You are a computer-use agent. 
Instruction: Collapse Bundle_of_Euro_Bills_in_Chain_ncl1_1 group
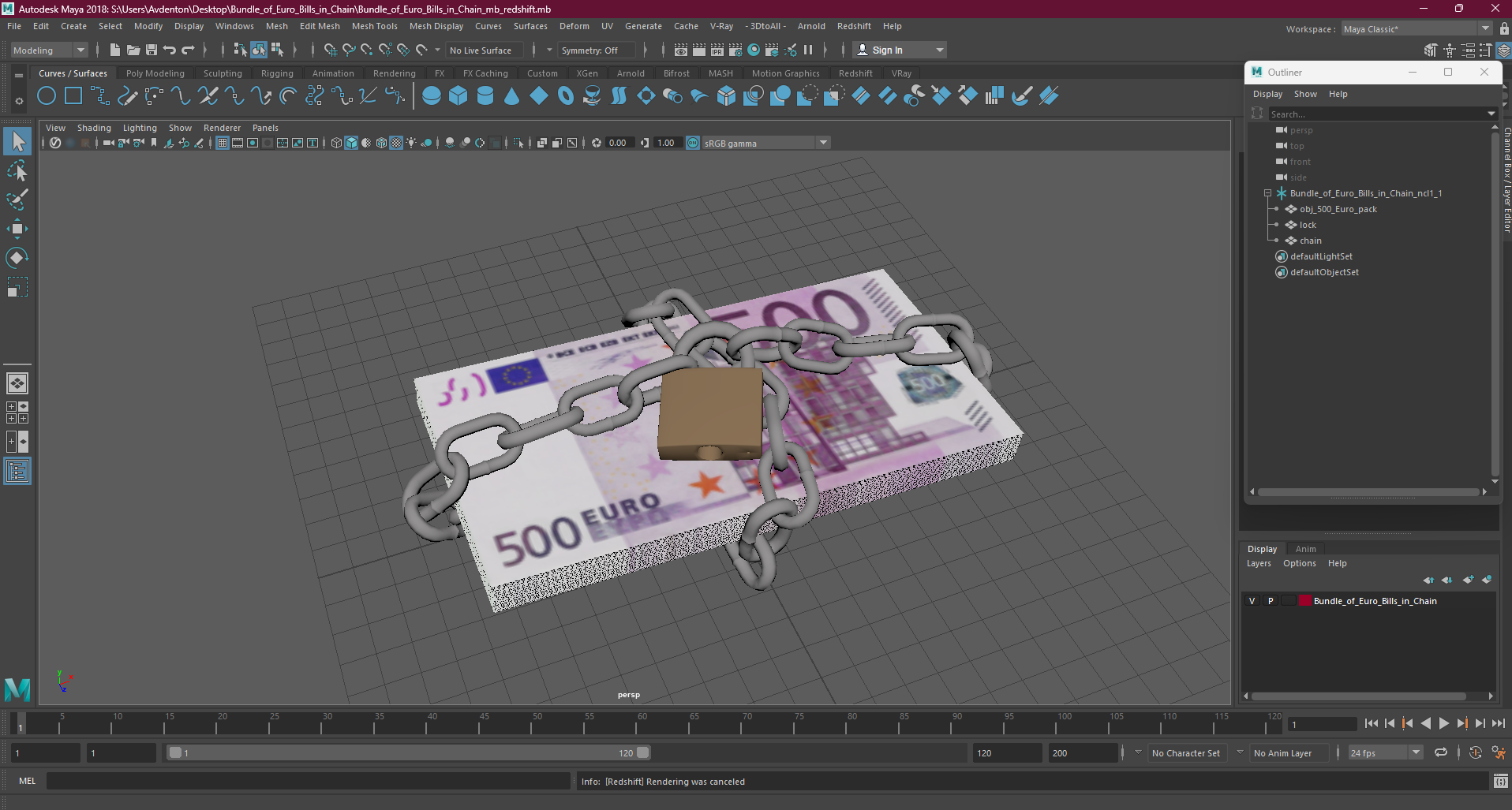tap(1267, 193)
